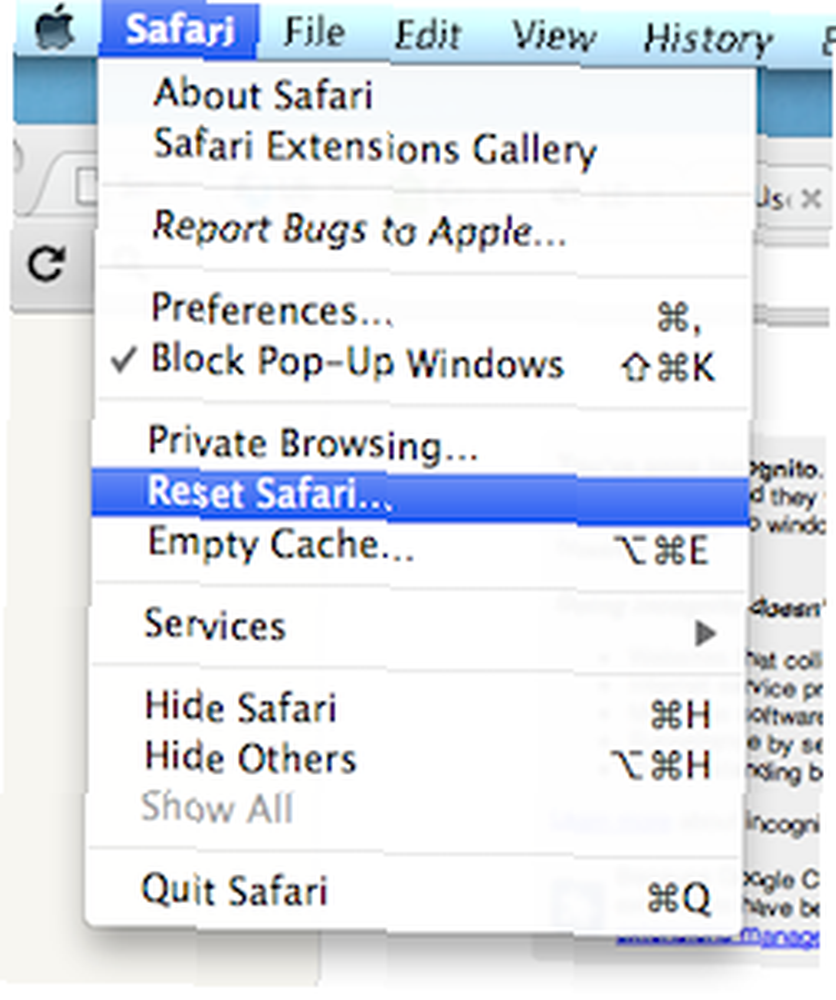
Task: Expand the Services submenu arrow
Action: point(705,632)
